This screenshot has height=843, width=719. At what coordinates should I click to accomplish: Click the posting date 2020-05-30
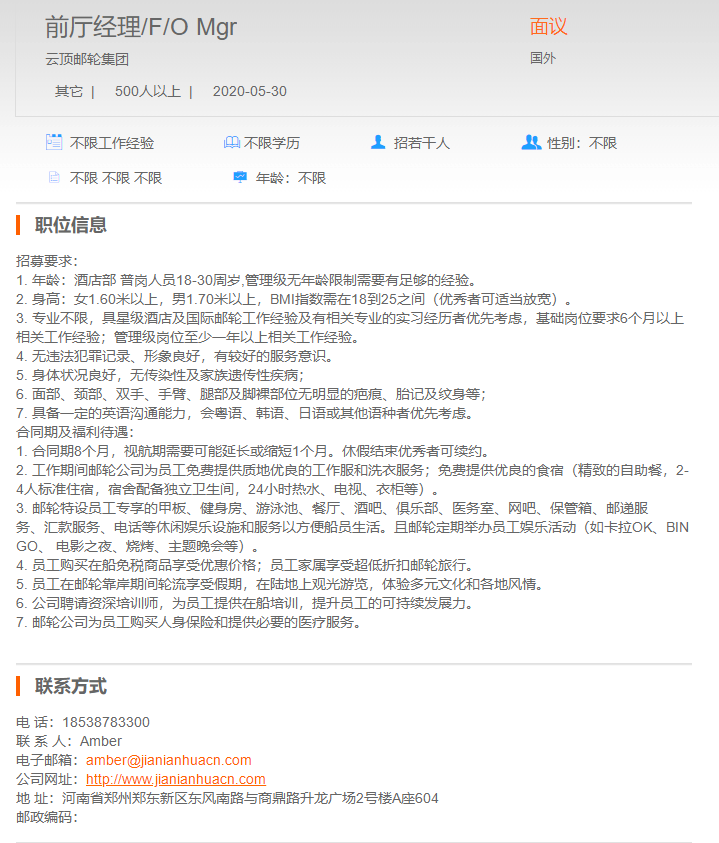[x=249, y=91]
